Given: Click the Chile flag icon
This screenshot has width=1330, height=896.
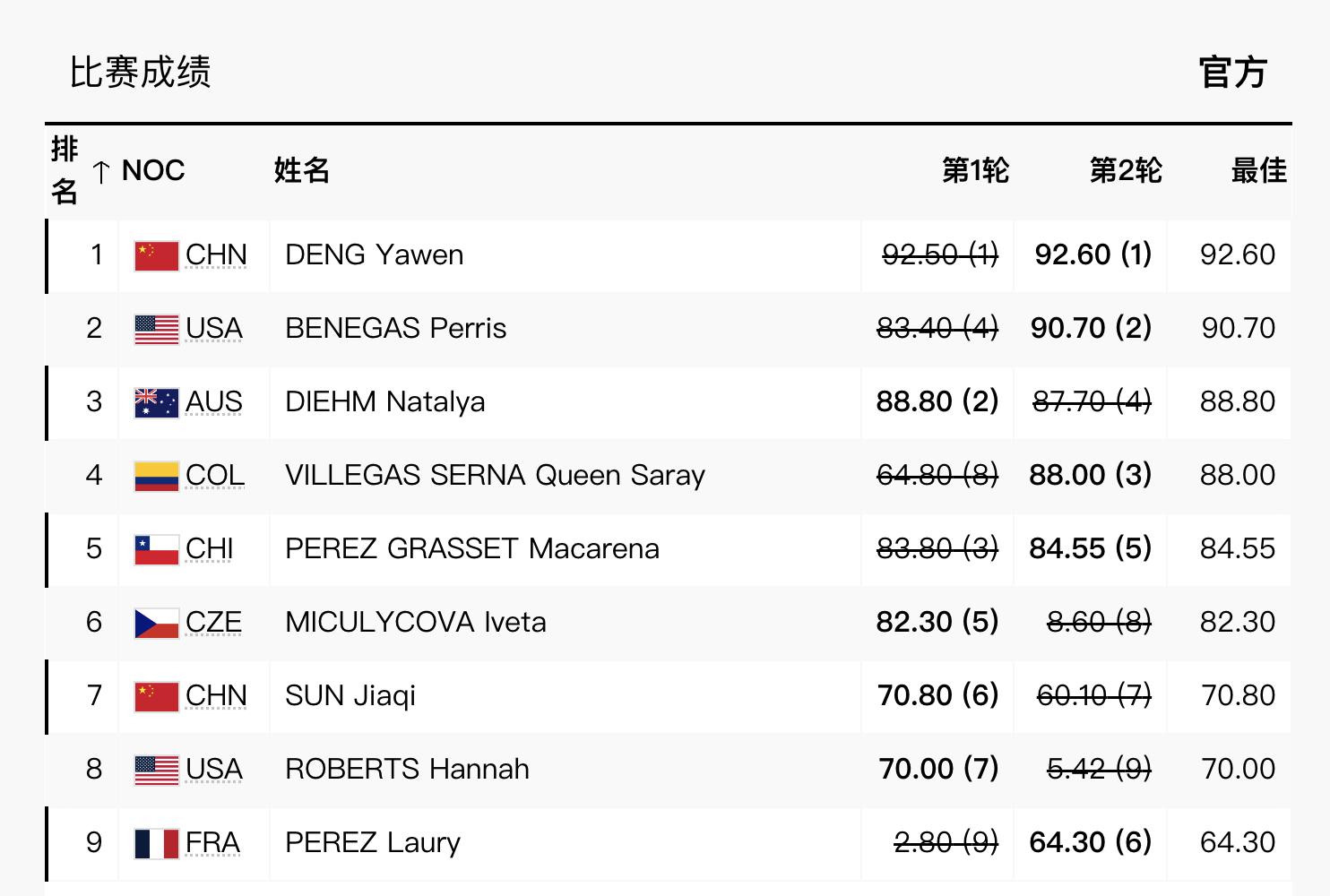Looking at the screenshot, I should 156,549.
